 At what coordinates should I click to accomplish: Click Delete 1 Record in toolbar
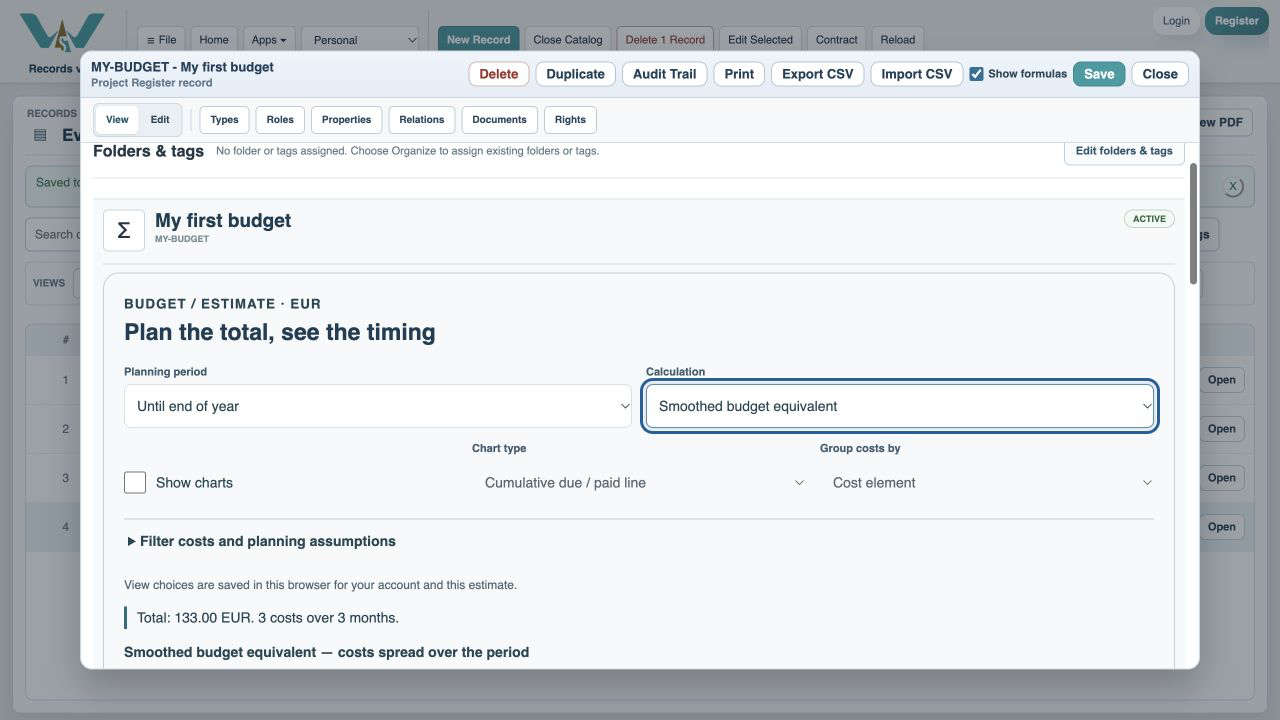[665, 40]
